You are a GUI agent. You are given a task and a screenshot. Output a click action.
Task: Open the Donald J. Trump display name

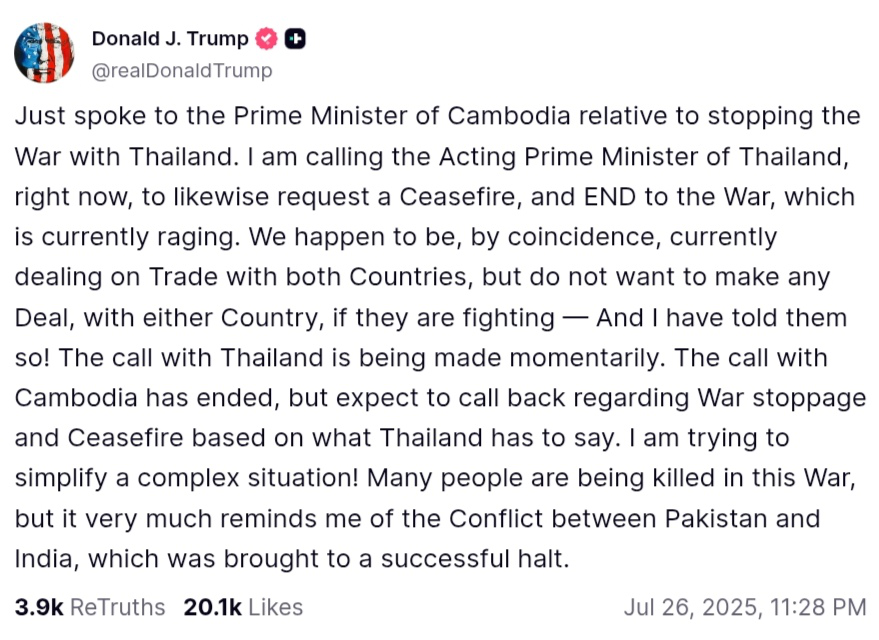(x=170, y=39)
